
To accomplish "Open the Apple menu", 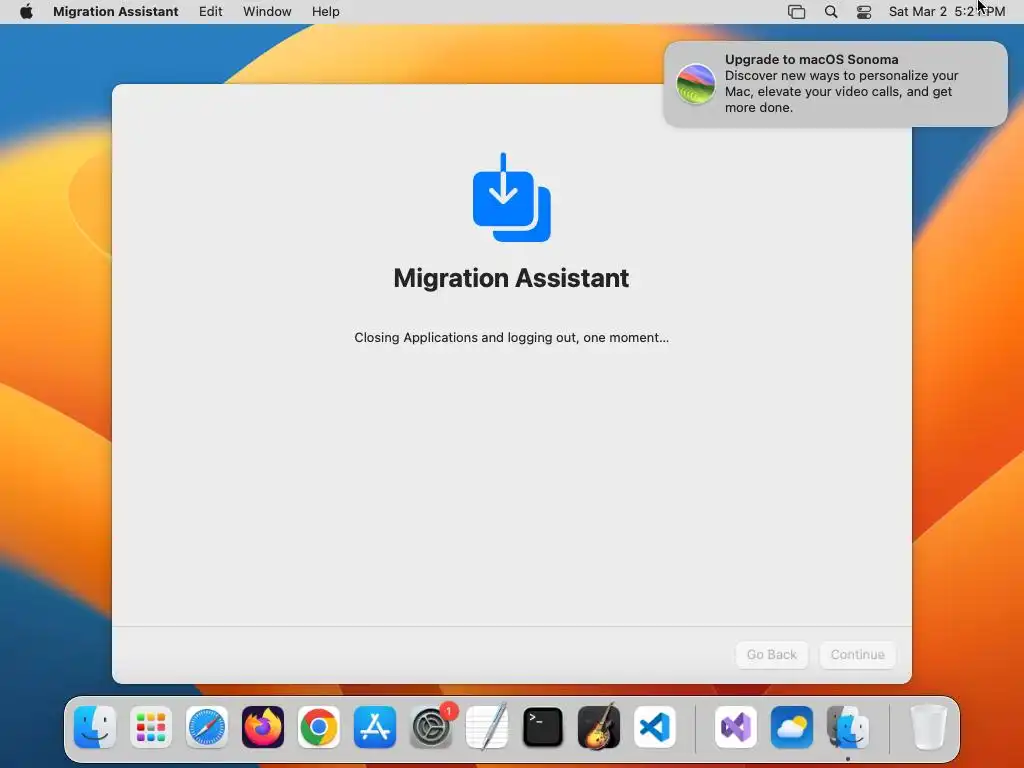I will click(x=26, y=12).
